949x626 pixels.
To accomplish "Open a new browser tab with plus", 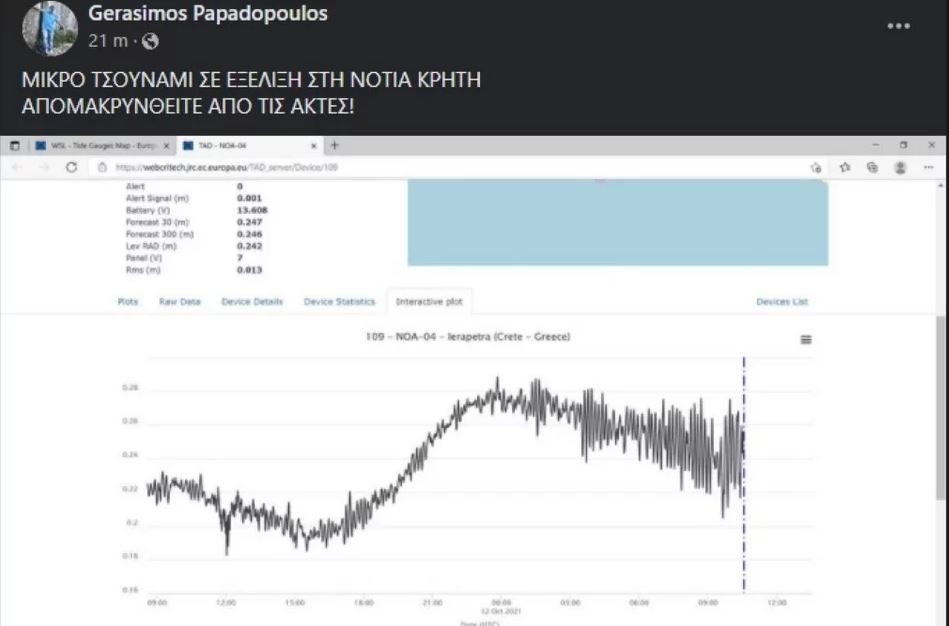I will coord(335,145).
